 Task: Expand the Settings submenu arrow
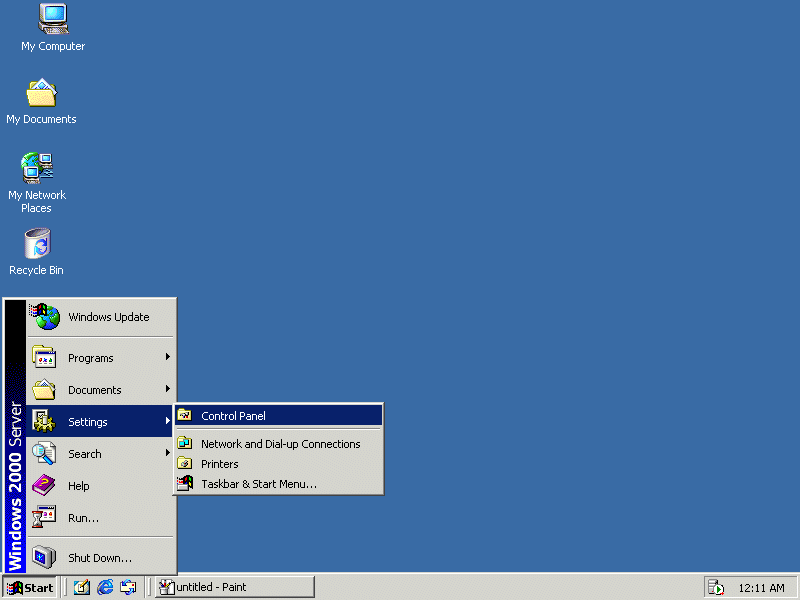(x=167, y=421)
